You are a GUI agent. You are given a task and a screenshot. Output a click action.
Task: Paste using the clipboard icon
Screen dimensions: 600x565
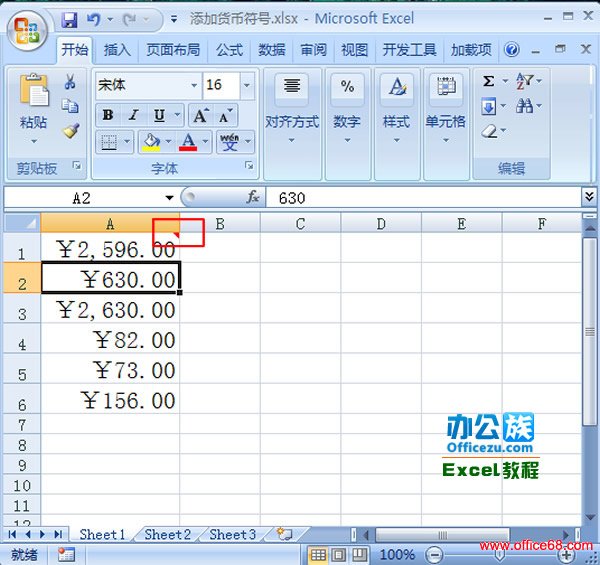34,90
